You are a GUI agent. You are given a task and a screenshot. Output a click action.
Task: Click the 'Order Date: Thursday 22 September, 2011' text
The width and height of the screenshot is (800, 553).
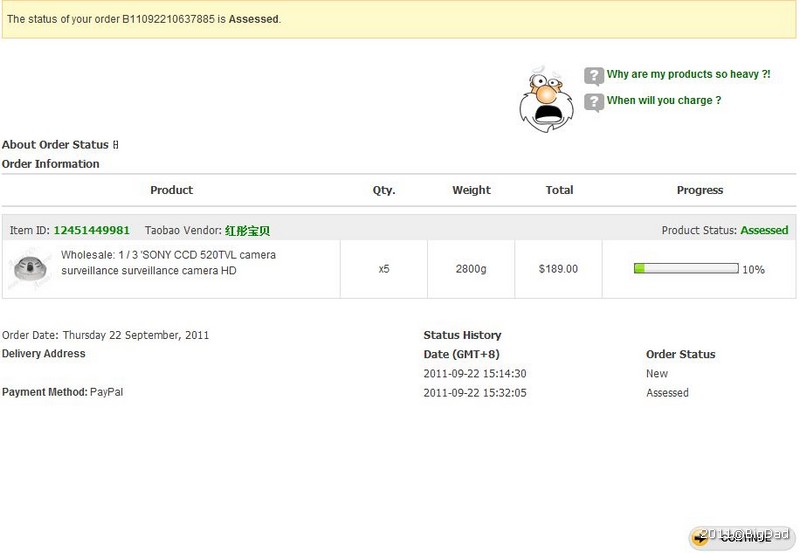tap(105, 335)
